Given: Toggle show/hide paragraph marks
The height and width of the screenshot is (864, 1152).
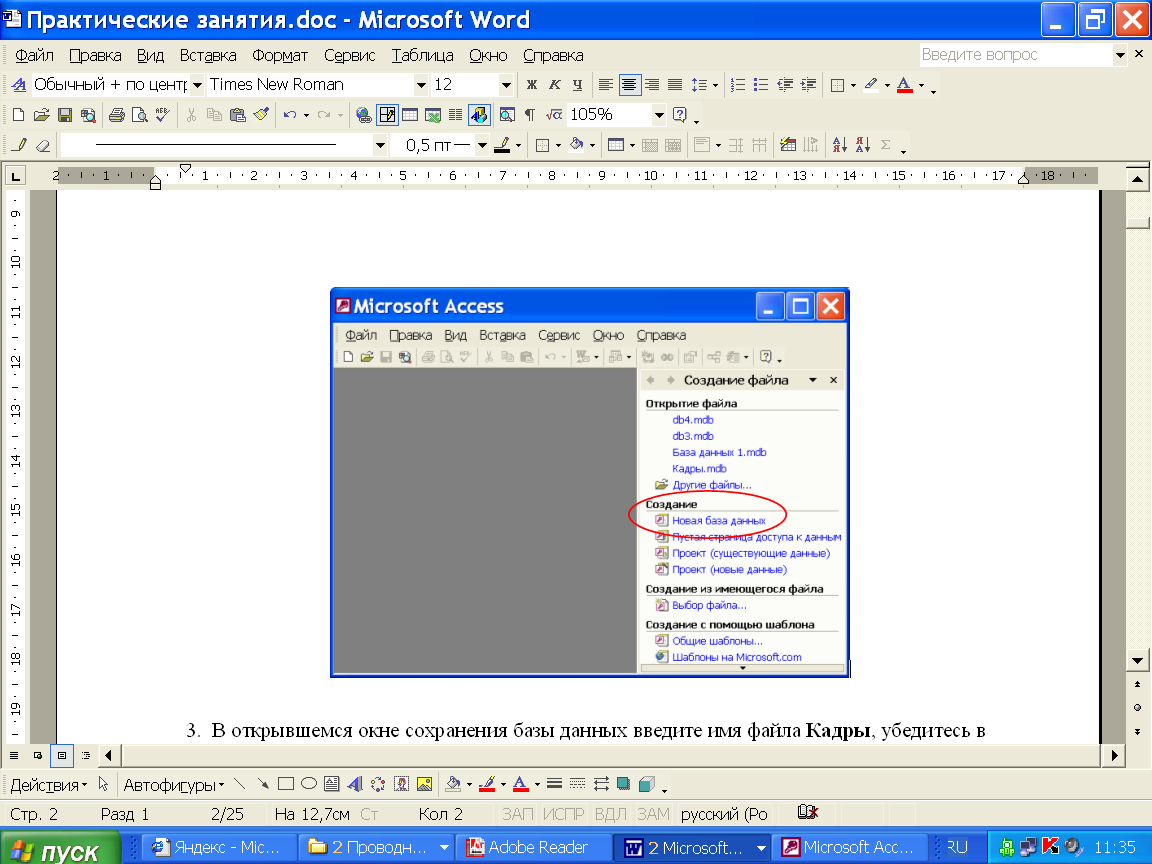Looking at the screenshot, I should click(x=530, y=115).
